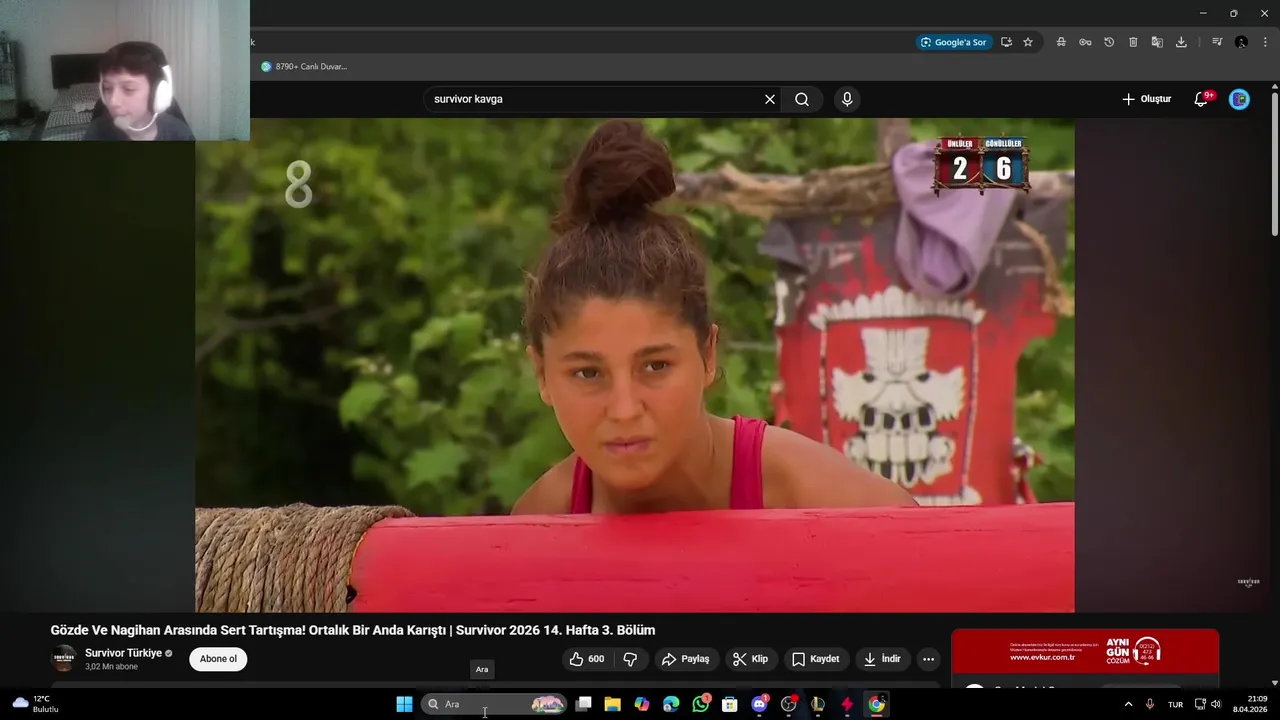Image resolution: width=1280 pixels, height=720 pixels.
Task: Click the Kaydet save button
Action: point(815,659)
